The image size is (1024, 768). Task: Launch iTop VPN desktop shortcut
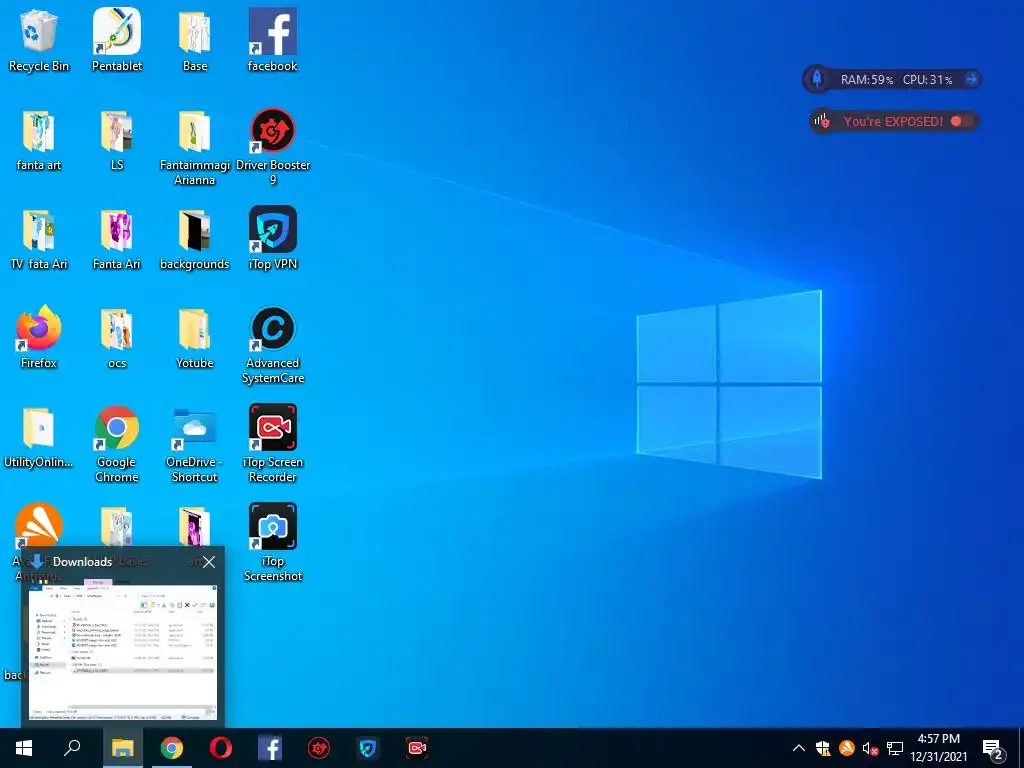coord(273,239)
